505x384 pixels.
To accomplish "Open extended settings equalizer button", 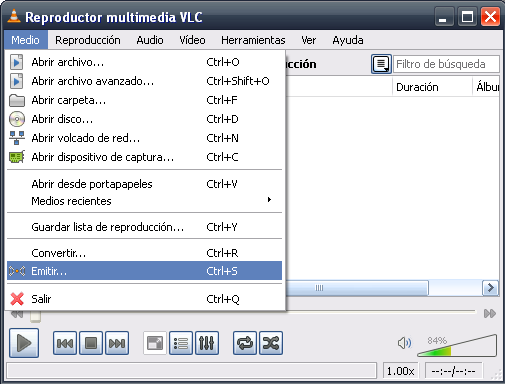I will [x=207, y=343].
